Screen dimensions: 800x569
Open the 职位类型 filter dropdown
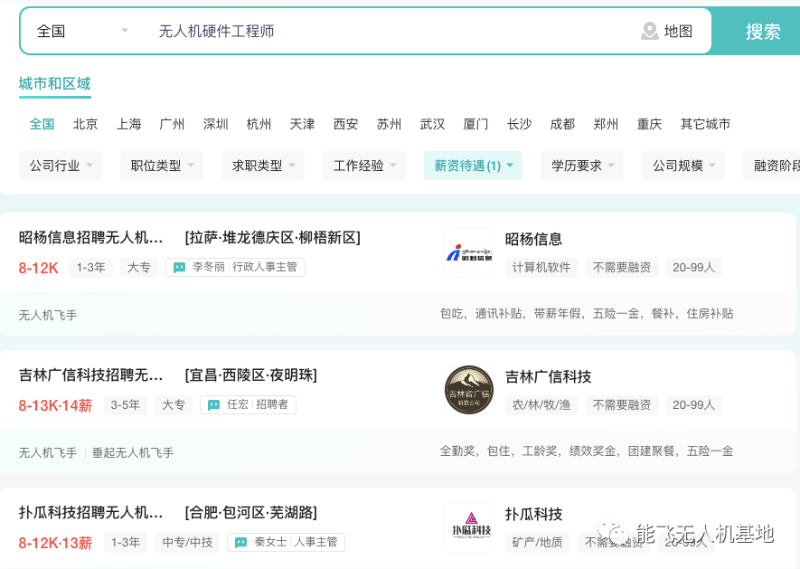coord(162,165)
